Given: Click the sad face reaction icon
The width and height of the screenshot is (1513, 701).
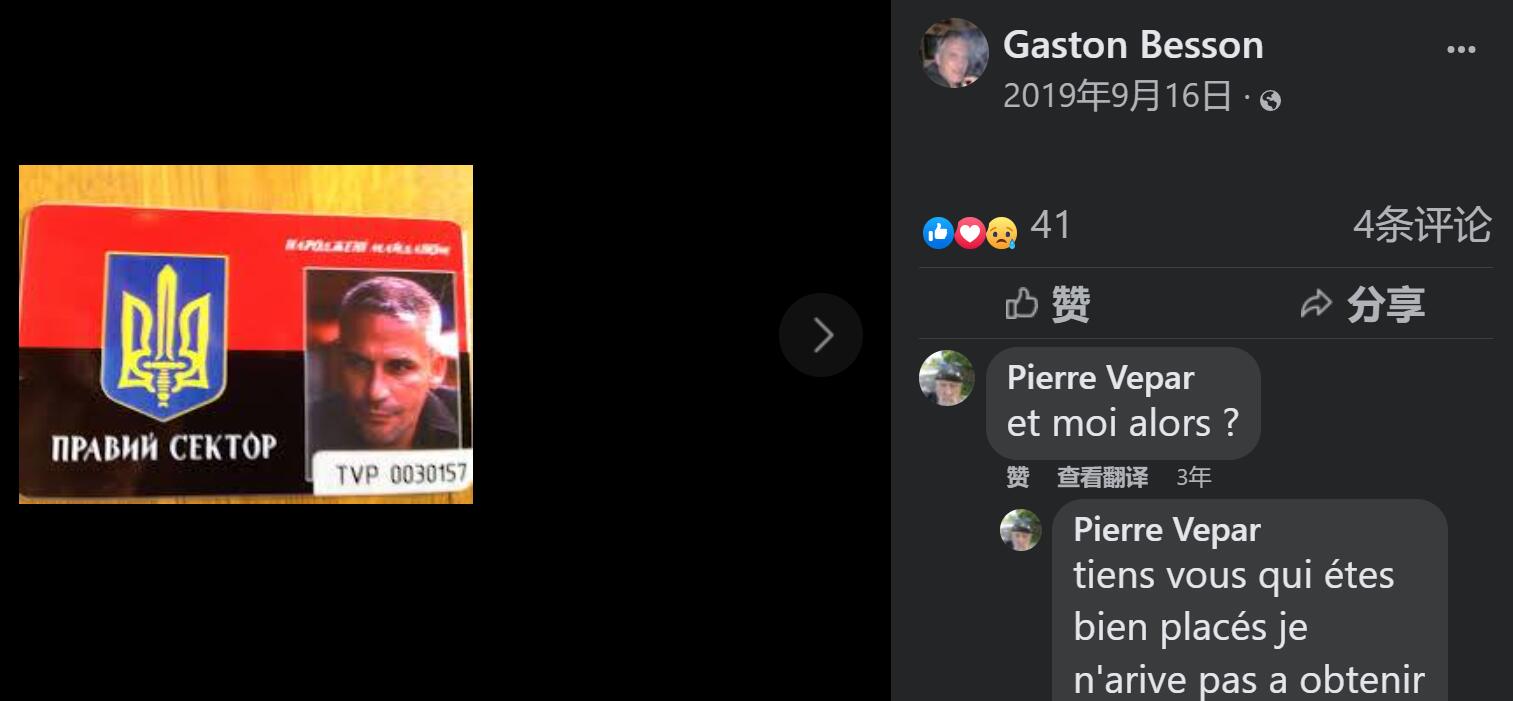Looking at the screenshot, I should click(x=1001, y=233).
